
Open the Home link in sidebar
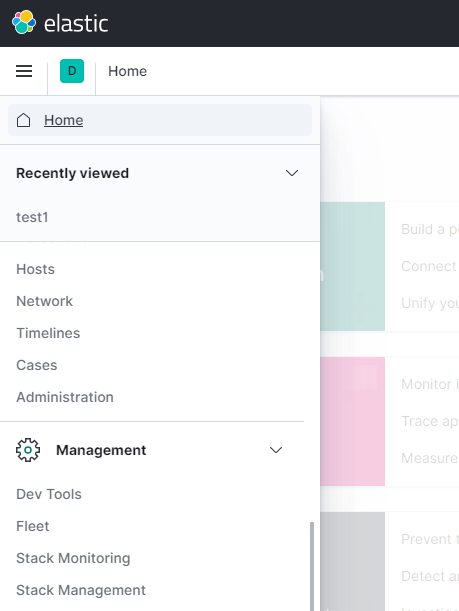[x=64, y=120]
